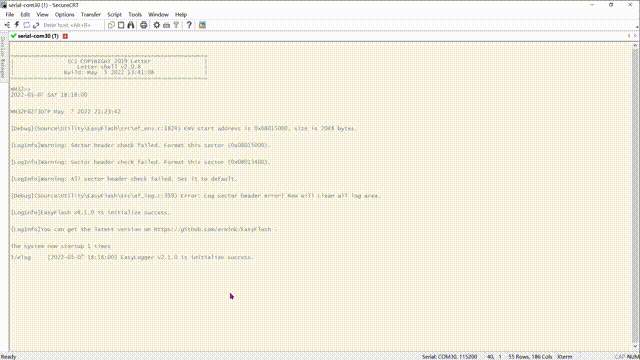Image resolution: width=640 pixels, height=360 pixels.
Task: Click the 'Letter shell v2.0.8' banner text
Action: [109, 67]
